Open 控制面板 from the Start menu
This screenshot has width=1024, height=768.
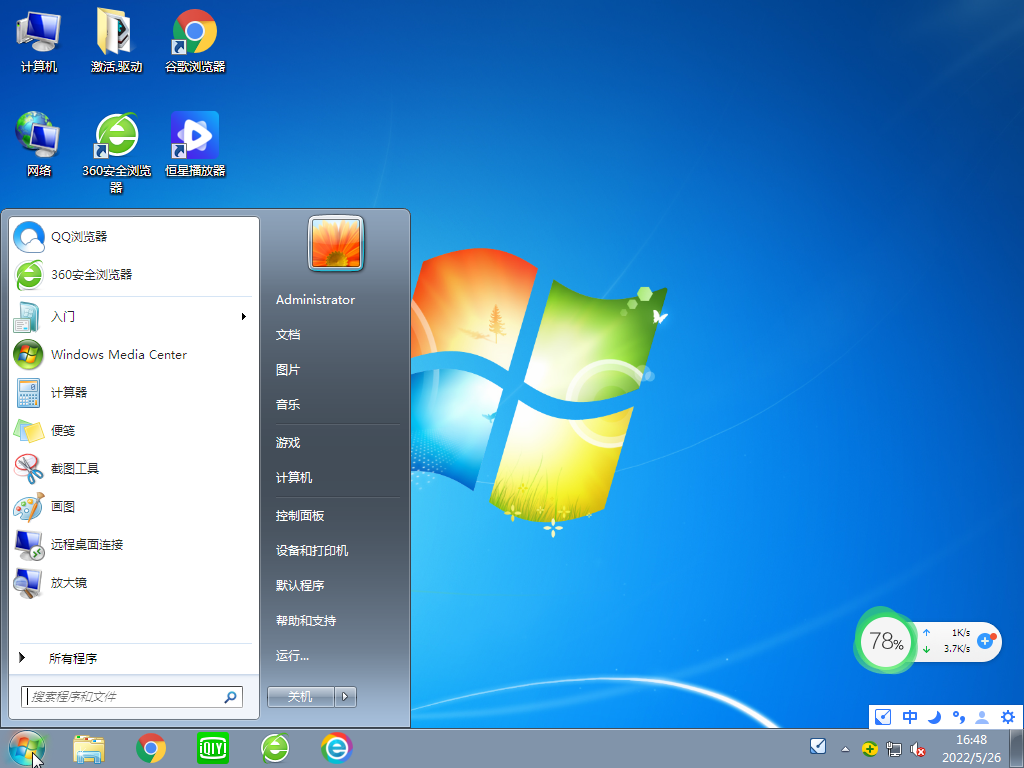(299, 515)
